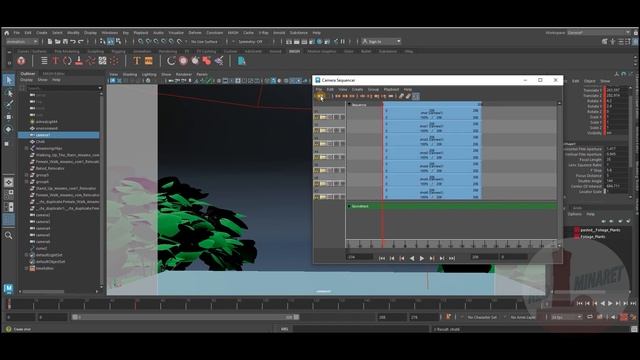
Task: Expand the defaultLightSet node in Outliner
Action: pyautogui.click(x=27, y=255)
